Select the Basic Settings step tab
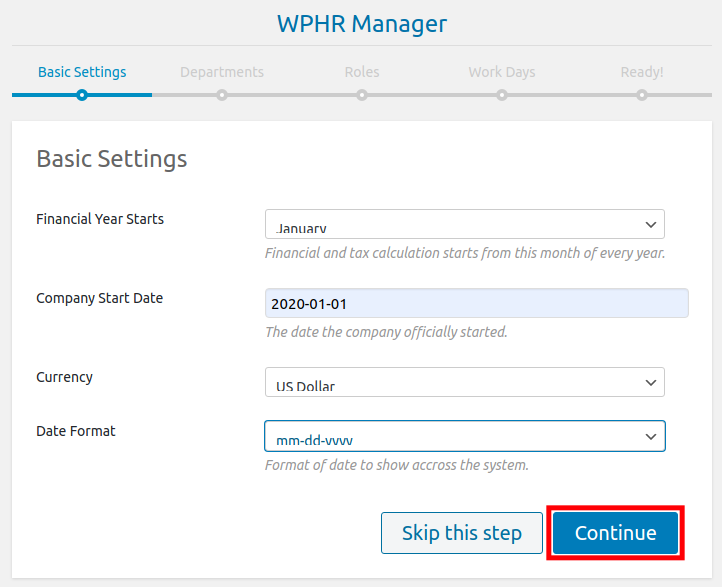This screenshot has height=587, width=722. (x=82, y=72)
